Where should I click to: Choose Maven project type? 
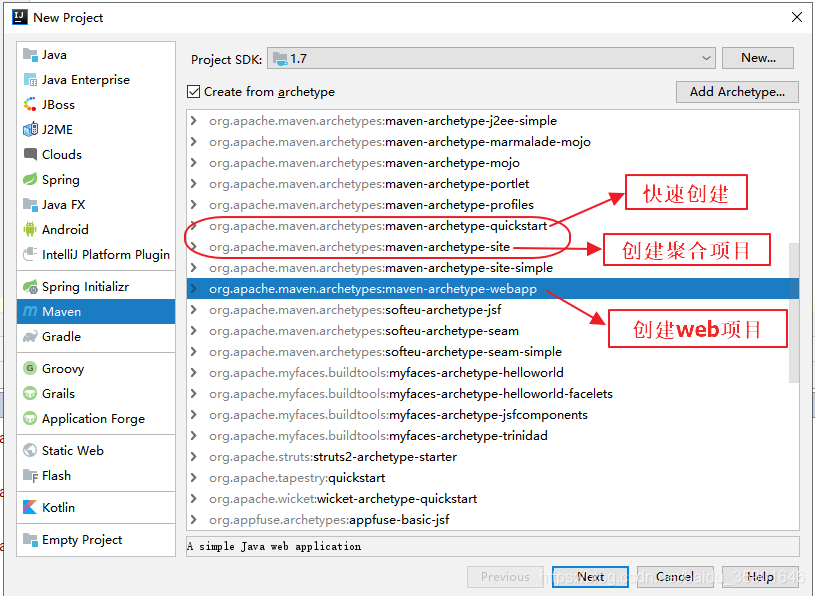96,311
